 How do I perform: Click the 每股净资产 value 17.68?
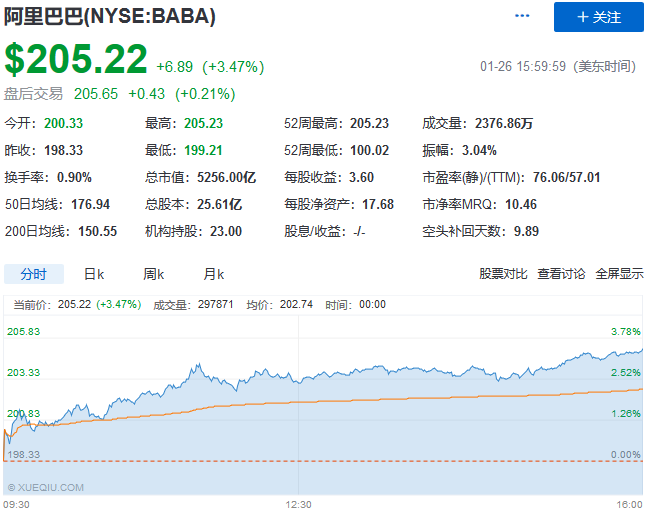[378, 204]
